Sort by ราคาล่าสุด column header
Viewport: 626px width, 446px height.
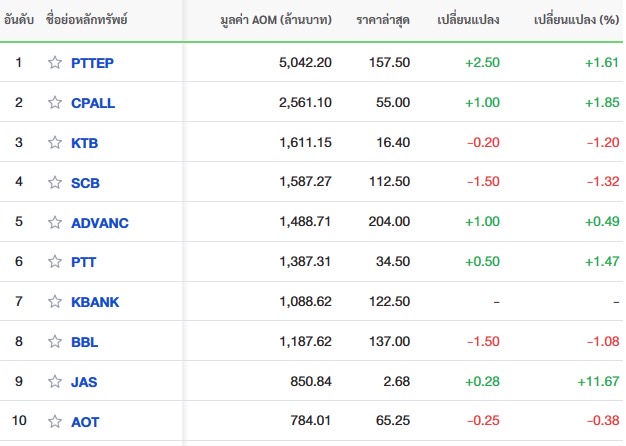click(383, 20)
